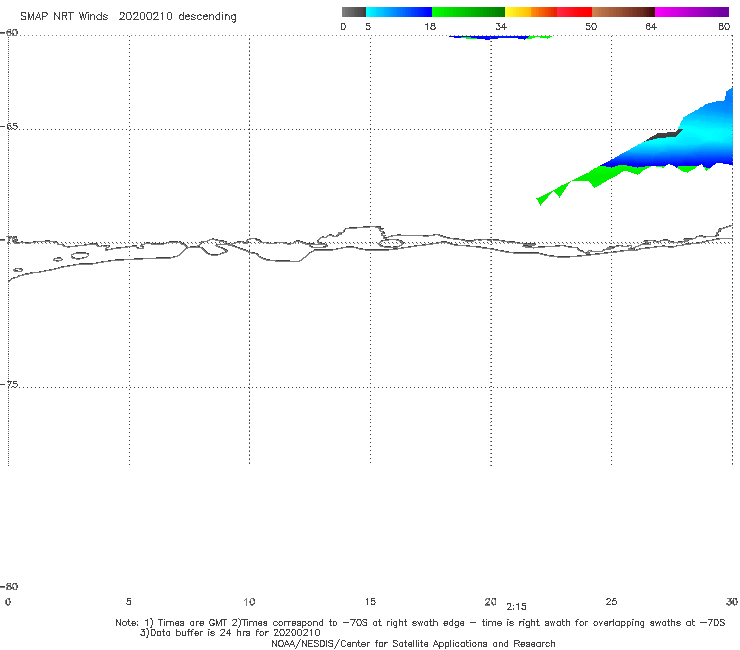Click longitude axis label '10'
Image resolution: width=740 pixels, height=650 pixels.
point(249,602)
